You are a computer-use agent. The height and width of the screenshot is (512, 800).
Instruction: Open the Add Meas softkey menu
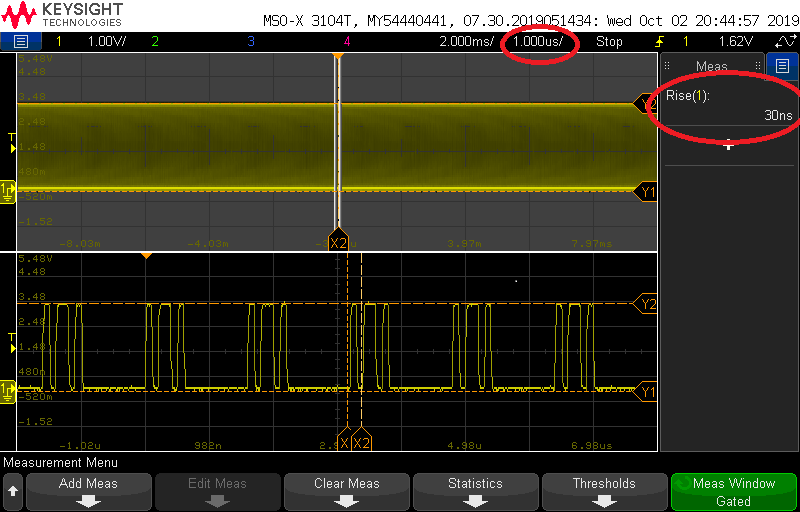88,491
